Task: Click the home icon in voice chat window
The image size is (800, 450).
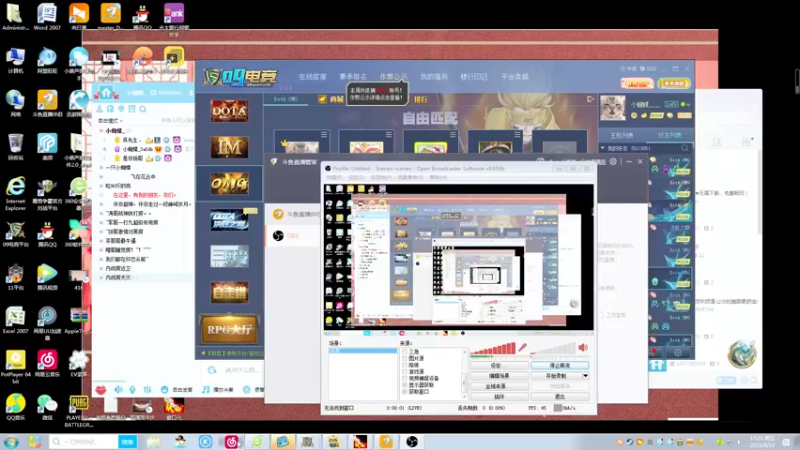Action: click(106, 92)
